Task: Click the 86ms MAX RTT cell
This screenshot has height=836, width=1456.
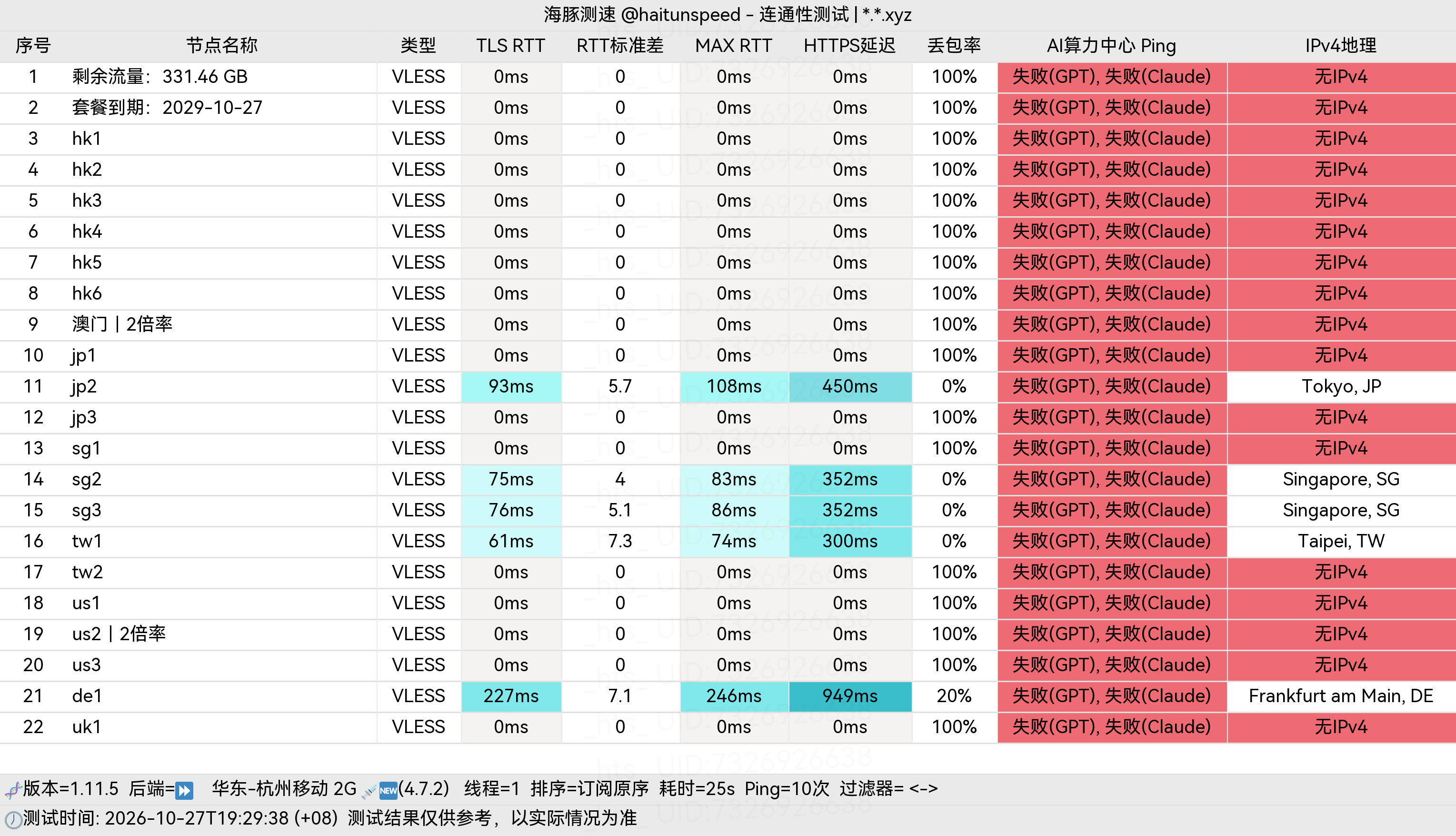Action: 734,511
